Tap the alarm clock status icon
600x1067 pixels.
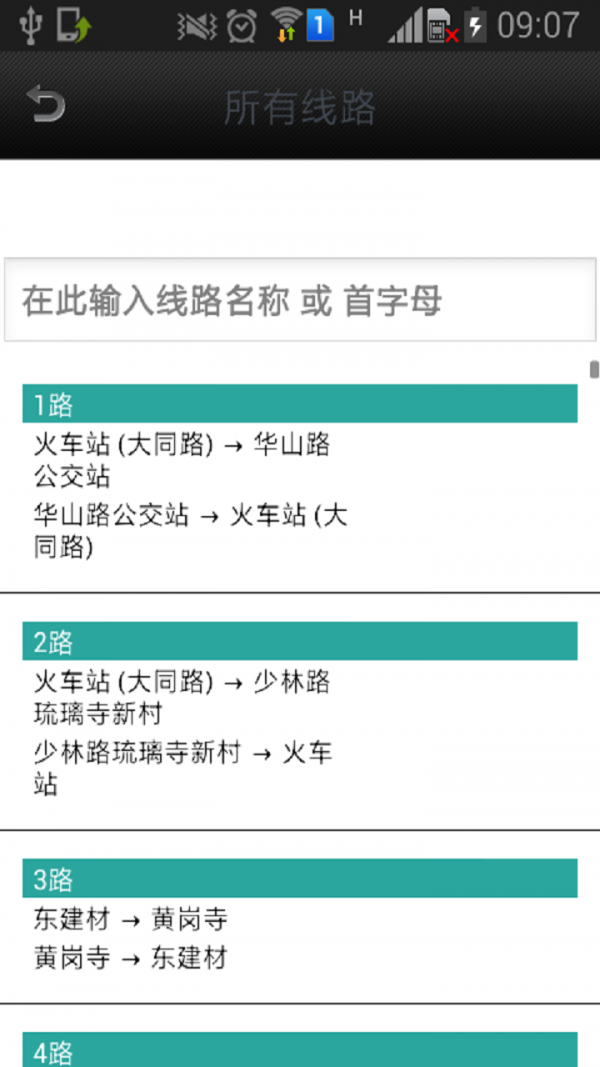[x=241, y=26]
